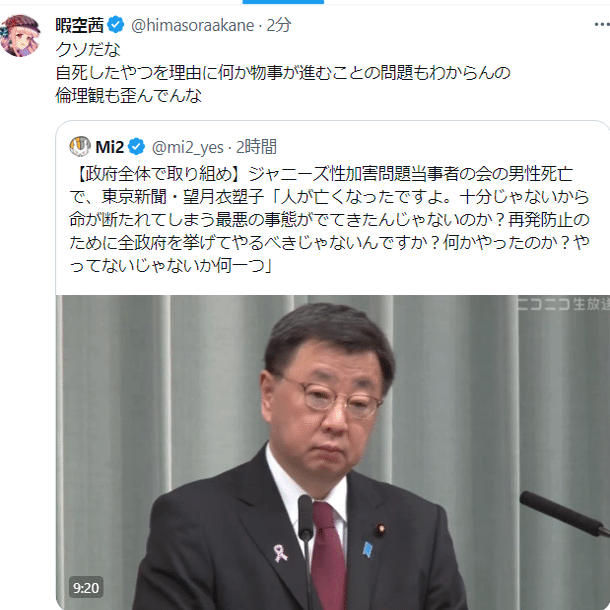Image resolution: width=610 pixels, height=610 pixels.
Task: Click the 2時間 timestamp in quoted tweet
Action: point(256,147)
